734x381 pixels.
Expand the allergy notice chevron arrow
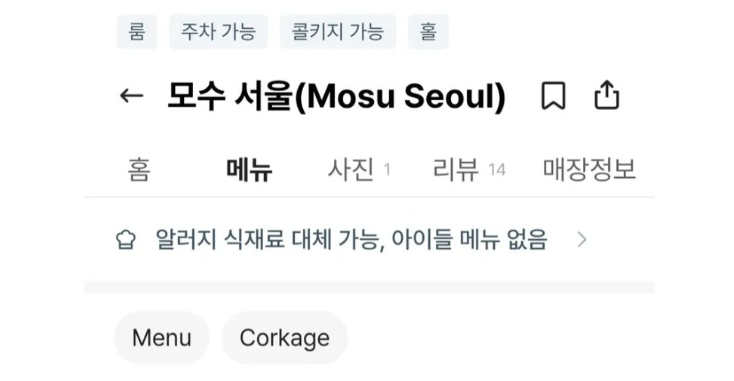pyautogui.click(x=582, y=240)
